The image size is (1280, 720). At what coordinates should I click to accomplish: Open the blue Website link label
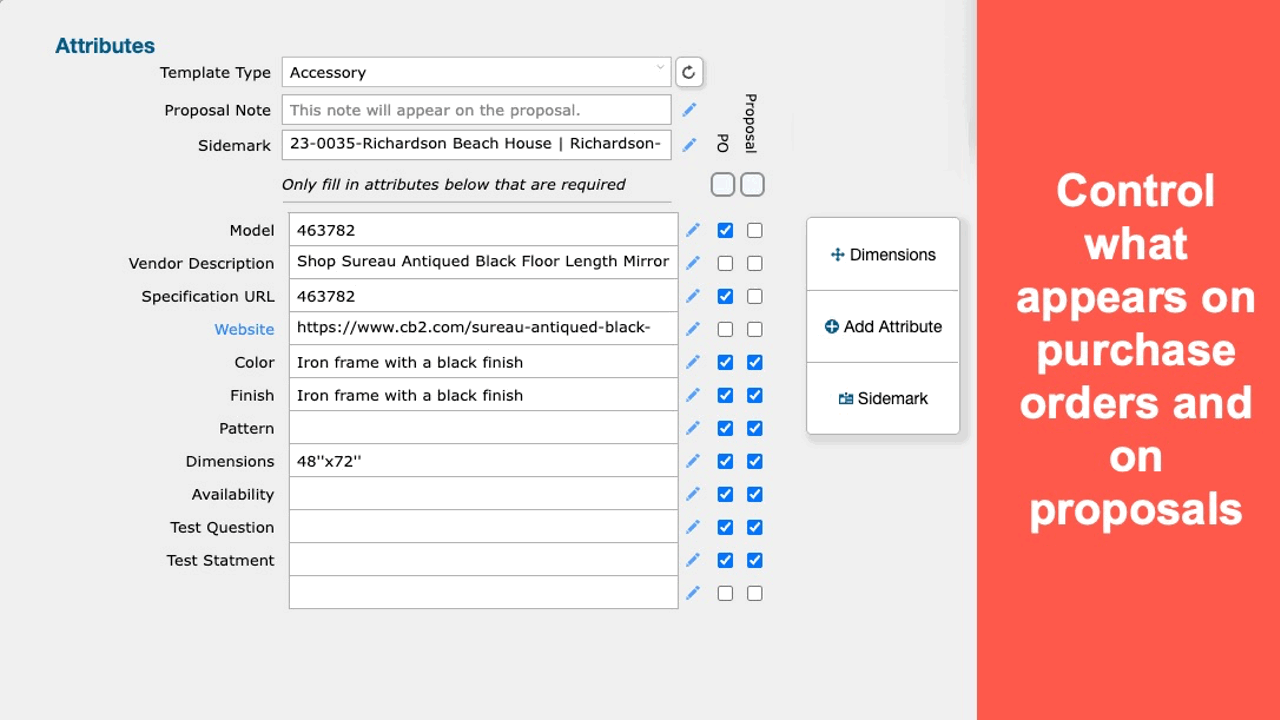point(244,329)
